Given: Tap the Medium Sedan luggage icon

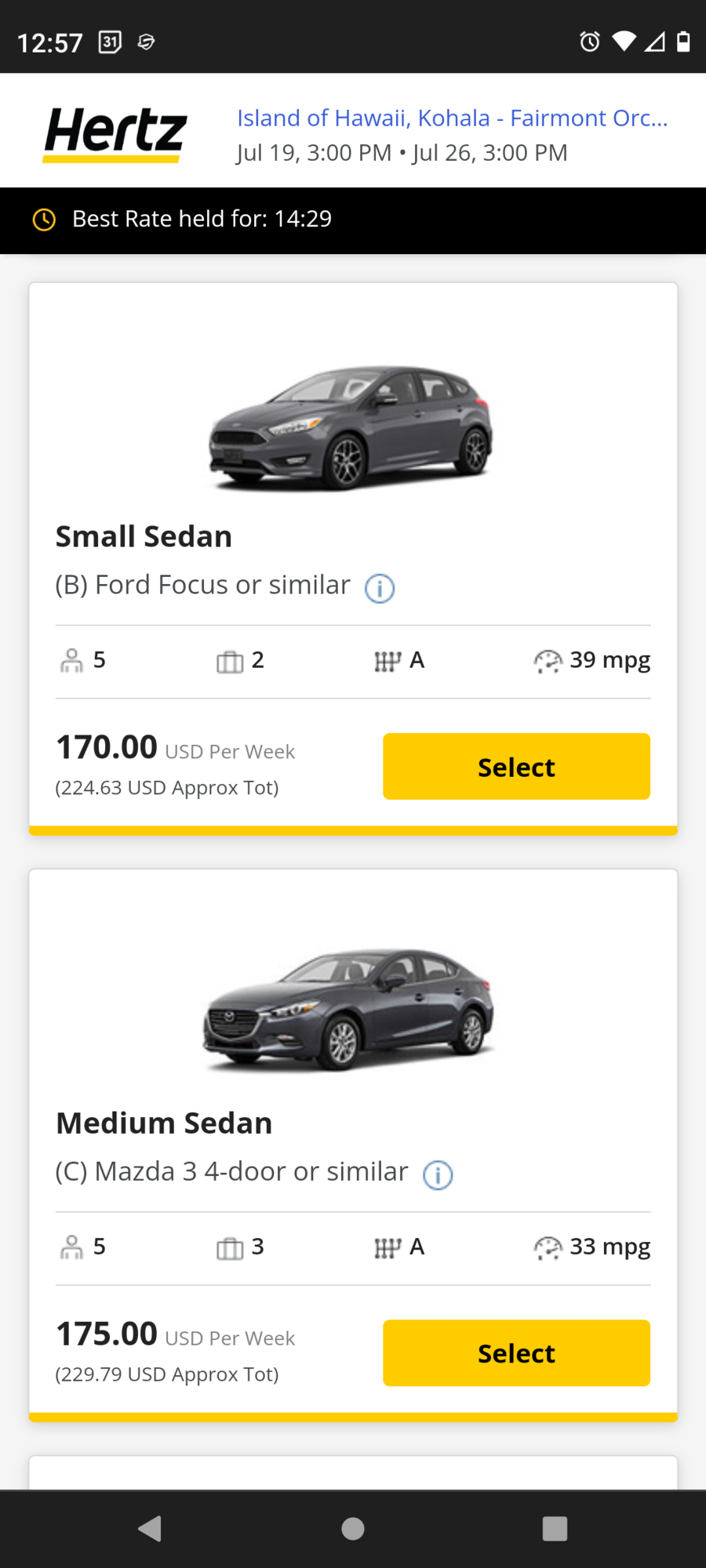Looking at the screenshot, I should coord(230,1247).
